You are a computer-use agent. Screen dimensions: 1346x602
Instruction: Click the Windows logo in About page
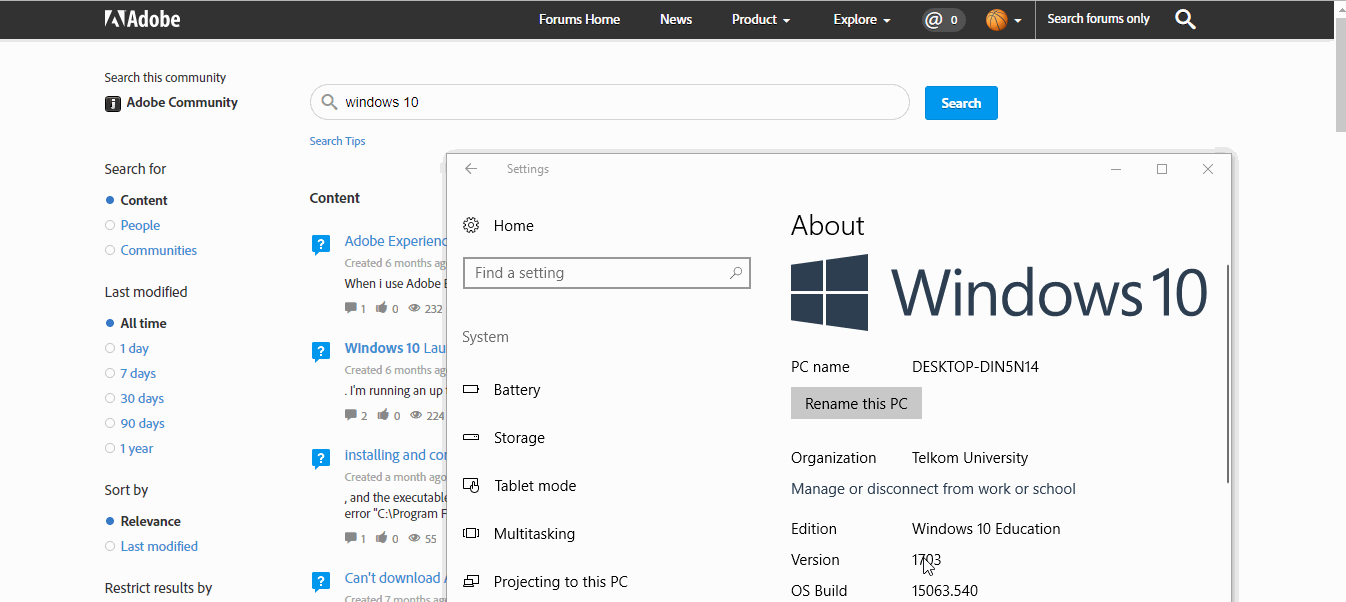(x=829, y=292)
